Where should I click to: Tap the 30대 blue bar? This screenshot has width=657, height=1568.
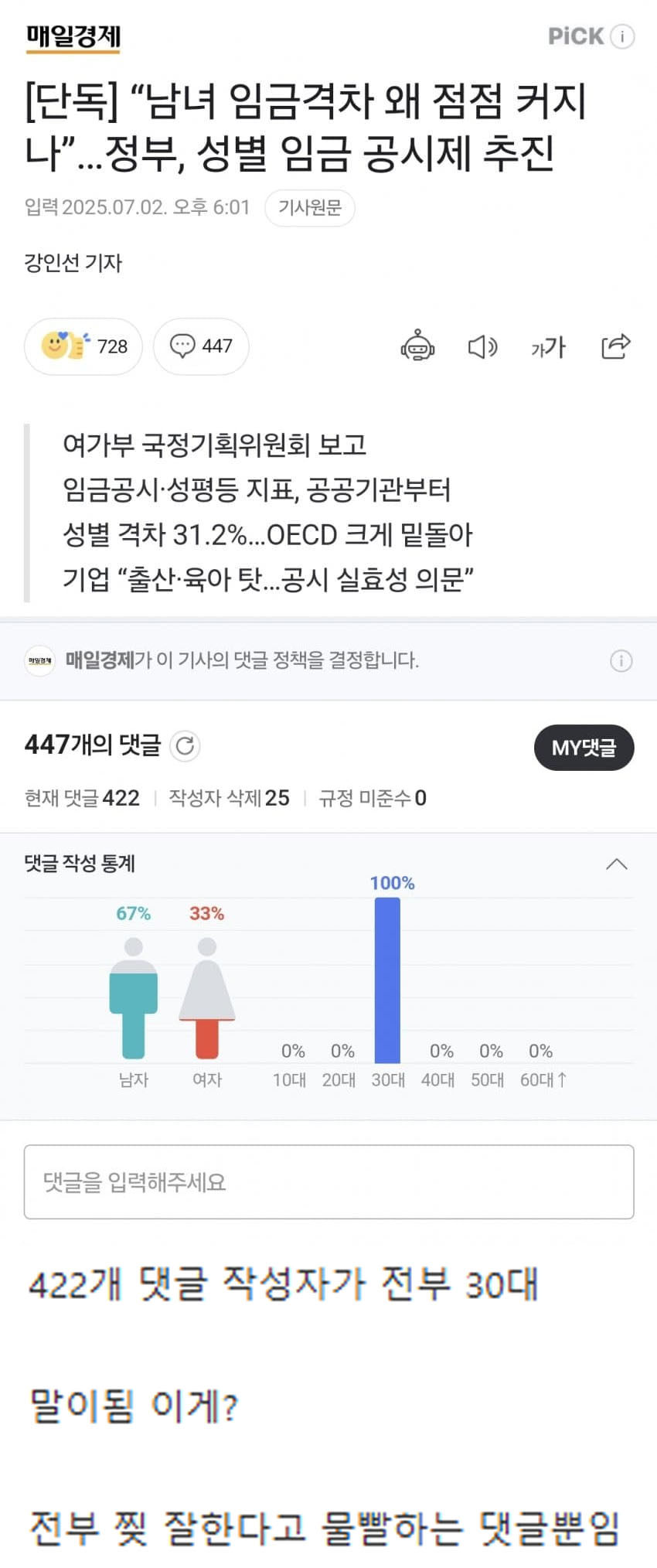[x=387, y=980]
